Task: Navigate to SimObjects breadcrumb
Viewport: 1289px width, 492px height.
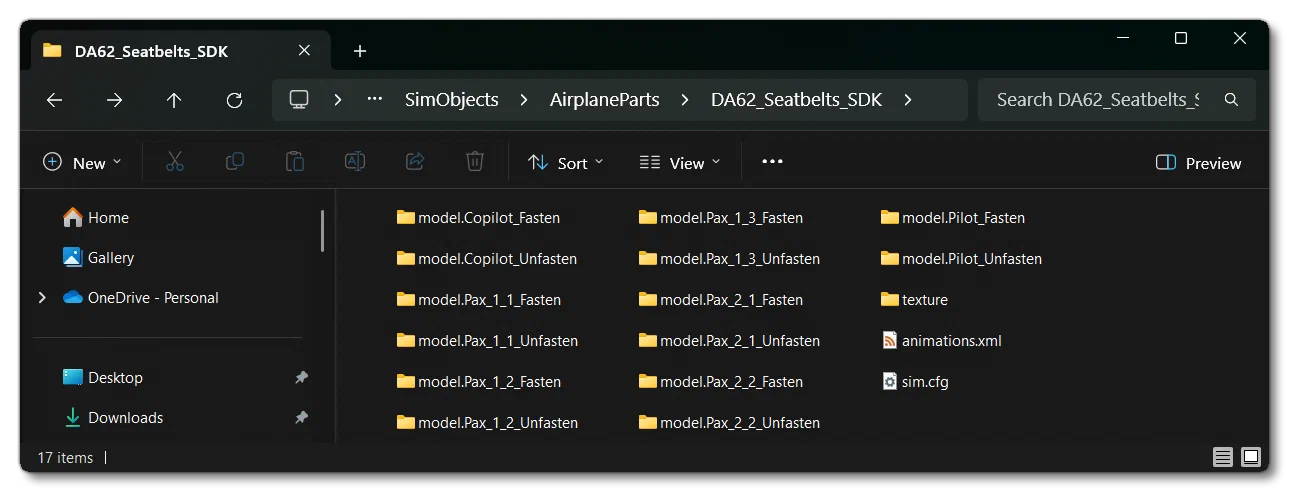Action: pos(451,100)
